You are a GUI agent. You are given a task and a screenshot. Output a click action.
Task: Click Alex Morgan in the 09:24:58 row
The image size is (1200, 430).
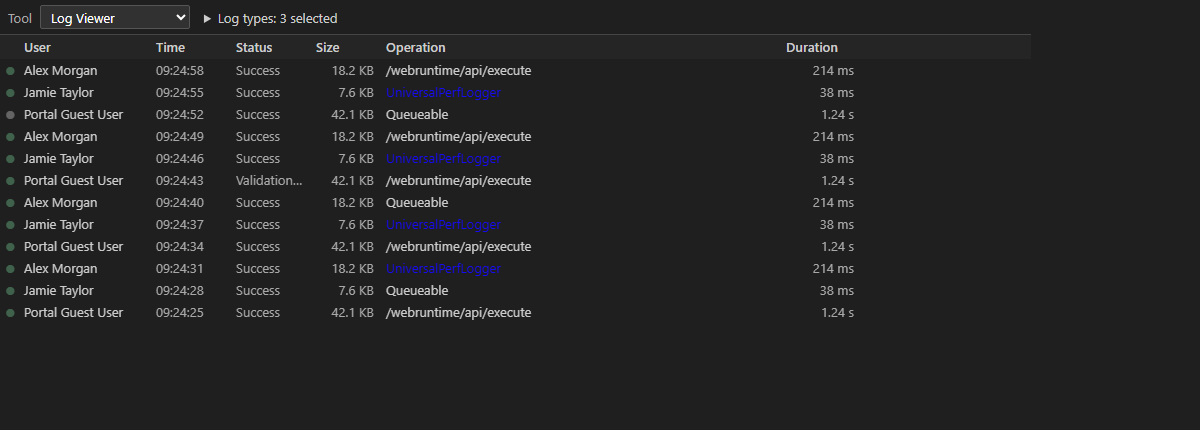point(61,71)
